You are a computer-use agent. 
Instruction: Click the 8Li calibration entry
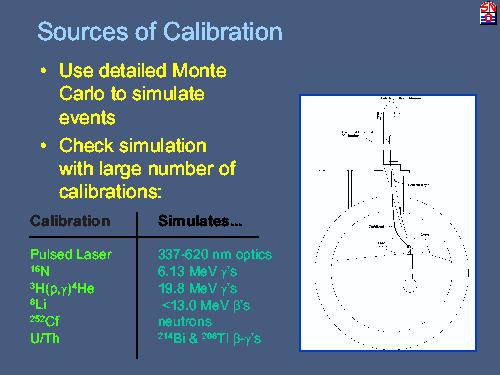tap(38, 304)
